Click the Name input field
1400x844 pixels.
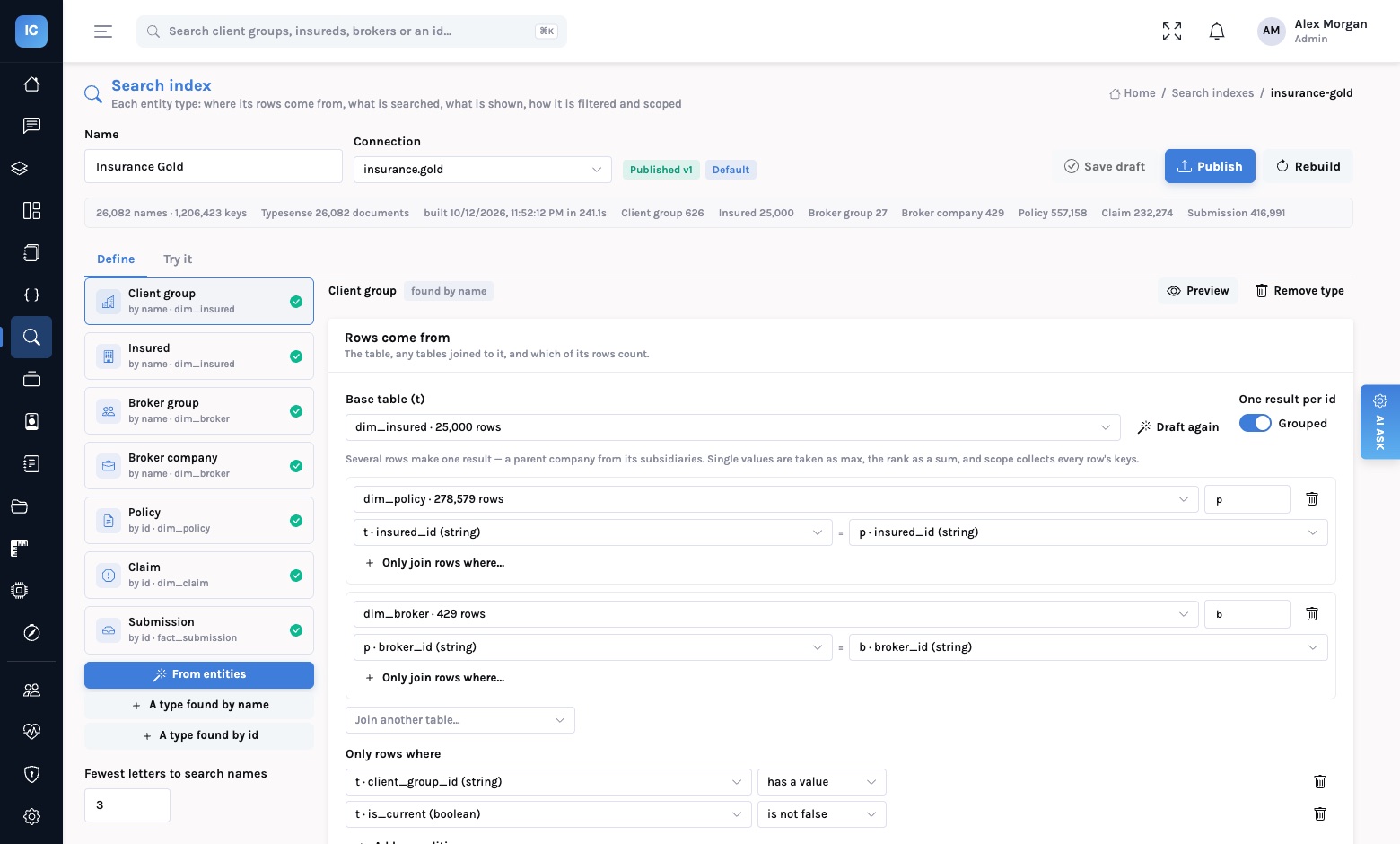point(214,166)
